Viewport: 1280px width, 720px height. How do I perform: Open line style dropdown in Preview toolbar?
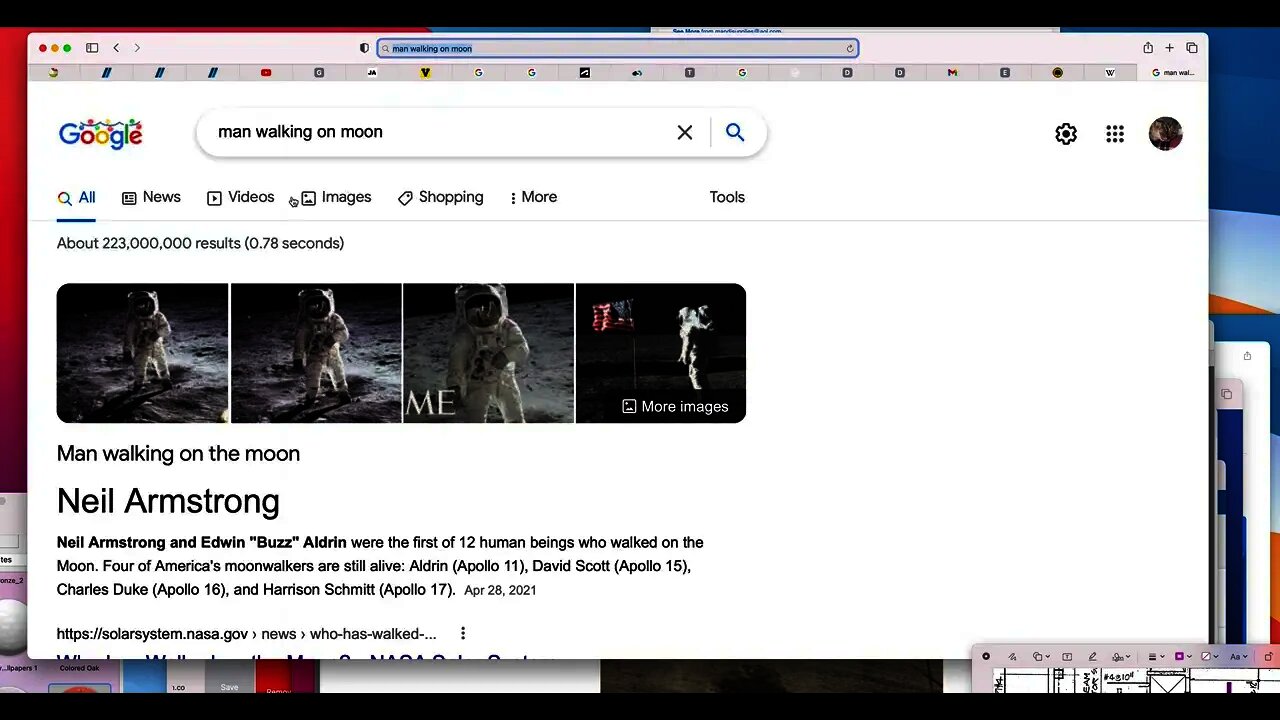1156,657
